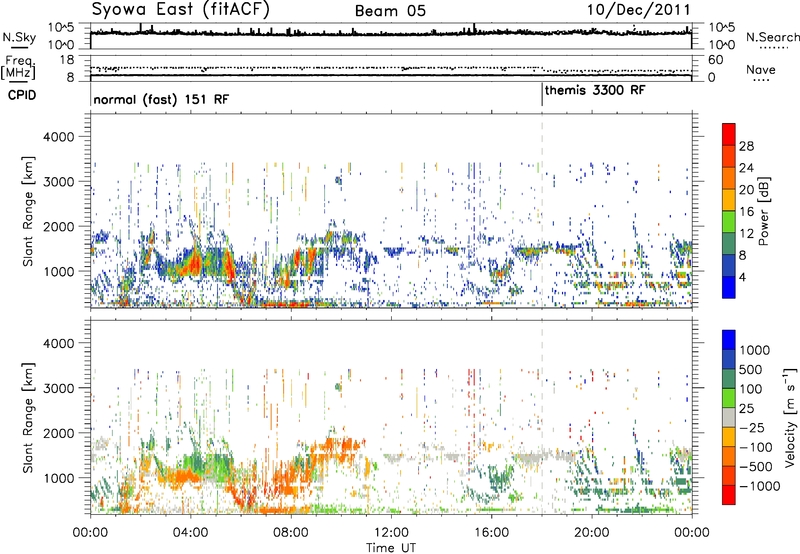Click the '500' velocity colorbar tick

(750, 369)
